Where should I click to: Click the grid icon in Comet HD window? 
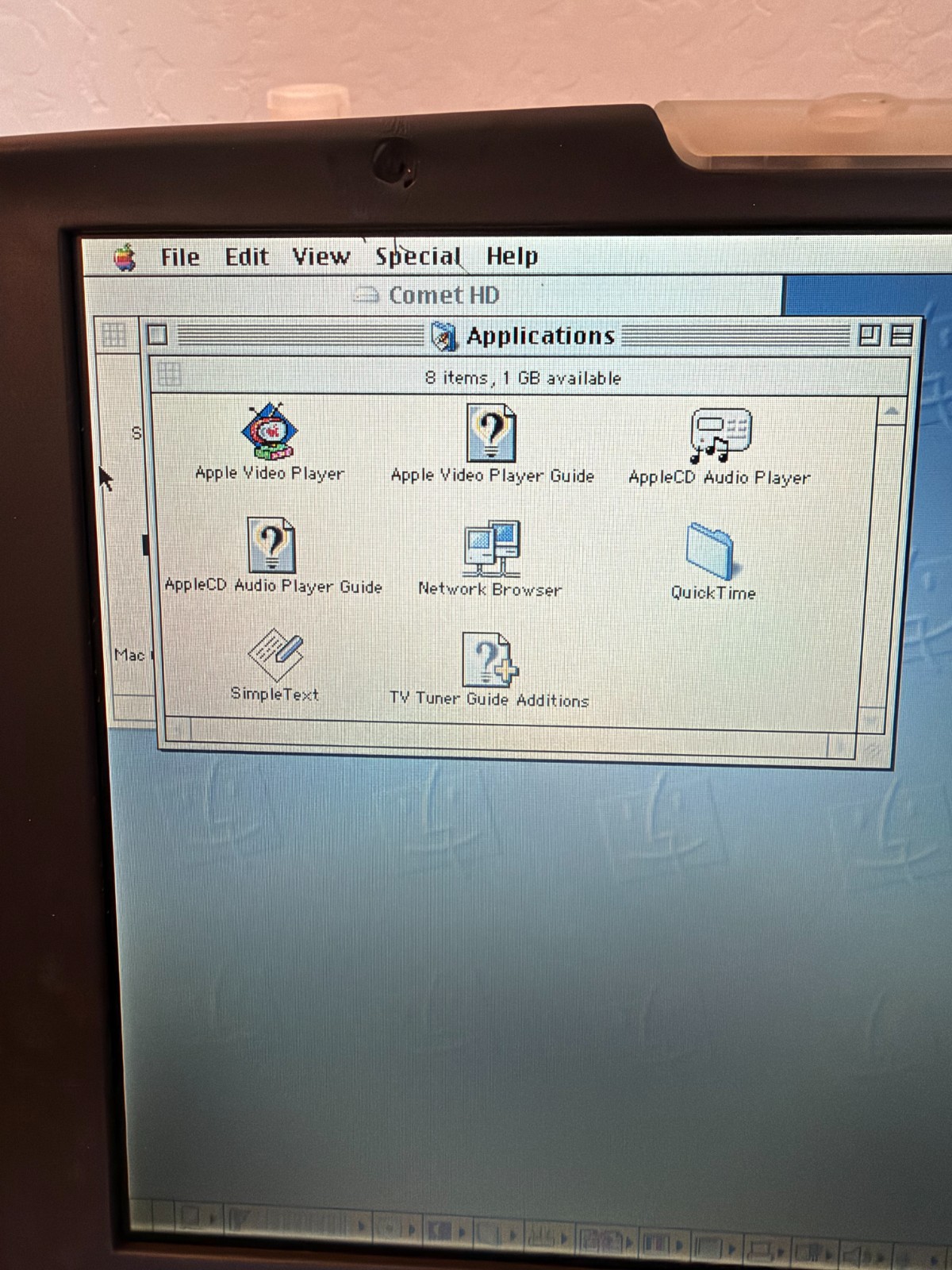coord(113,333)
